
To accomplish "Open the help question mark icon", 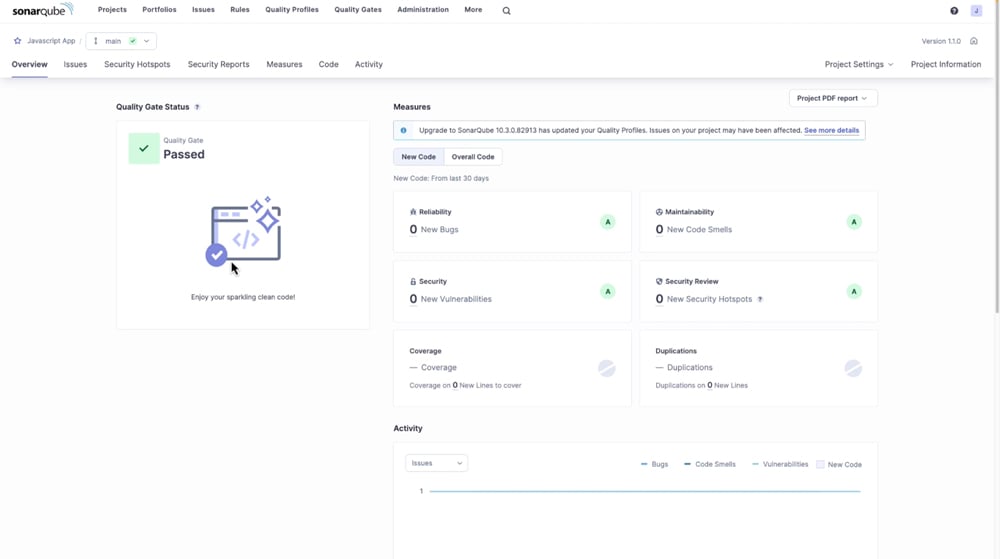I will pos(954,11).
